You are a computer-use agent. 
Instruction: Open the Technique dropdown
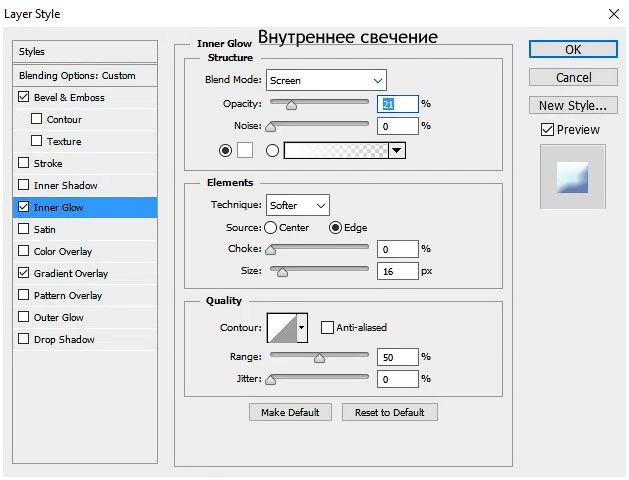pyautogui.click(x=298, y=205)
